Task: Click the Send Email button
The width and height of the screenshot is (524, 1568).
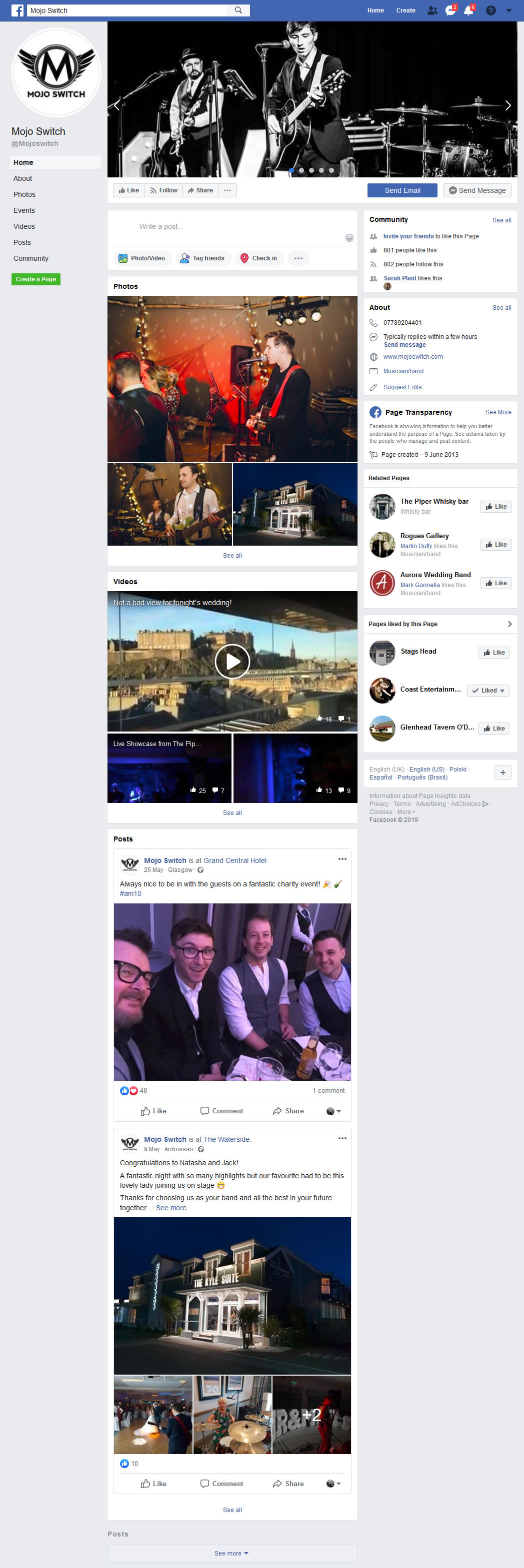Action: tap(402, 190)
